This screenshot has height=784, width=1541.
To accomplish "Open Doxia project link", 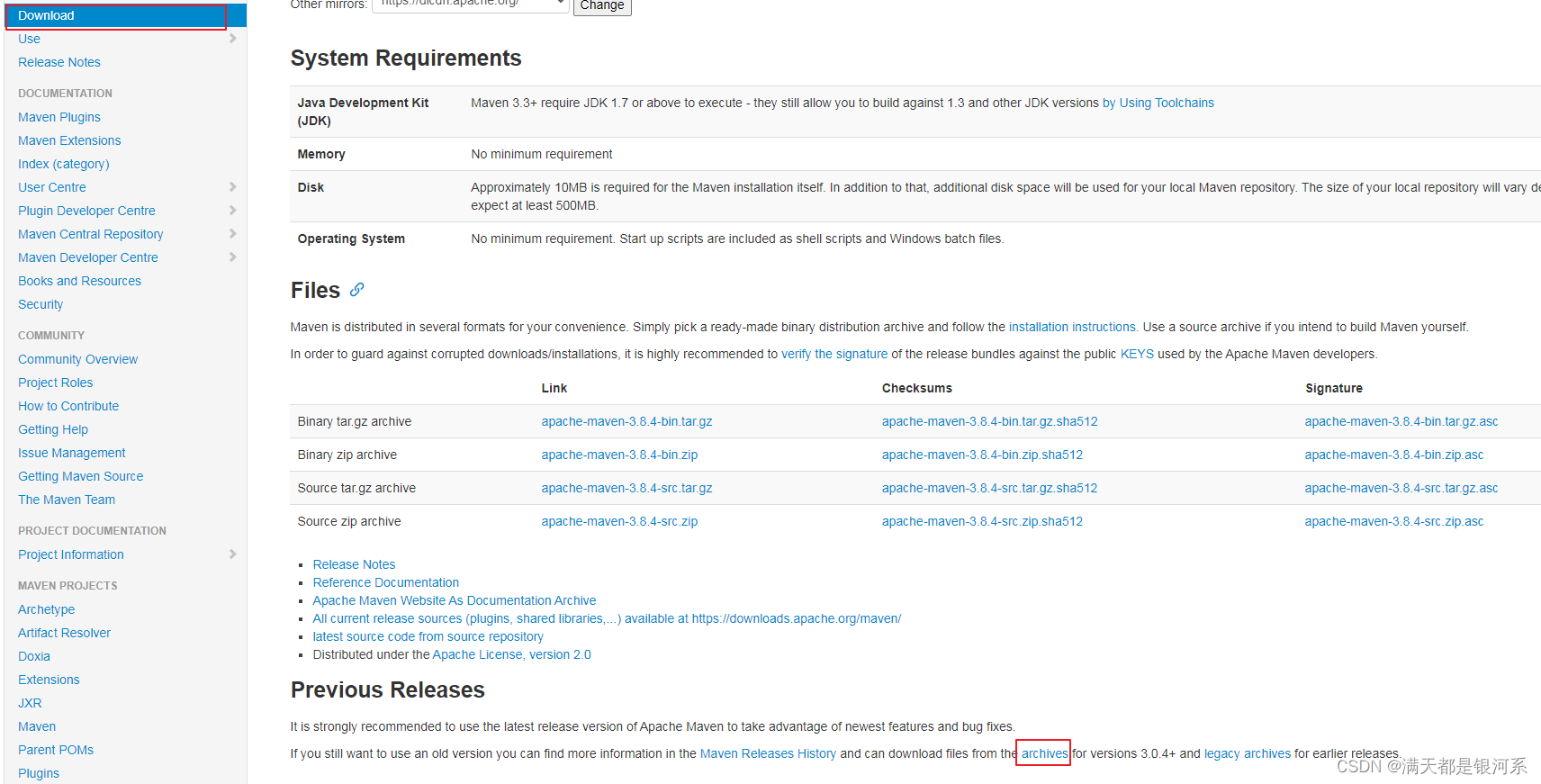I will (x=34, y=656).
